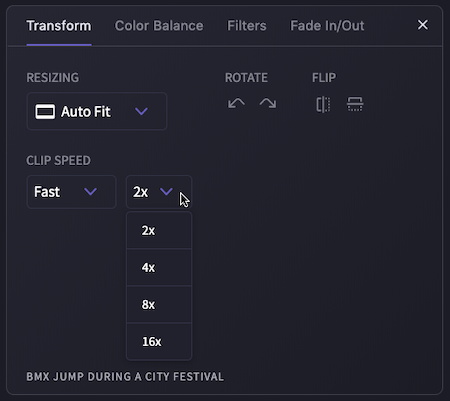The height and width of the screenshot is (401, 450).
Task: Switch to the Color Balance tab
Action: [159, 26]
